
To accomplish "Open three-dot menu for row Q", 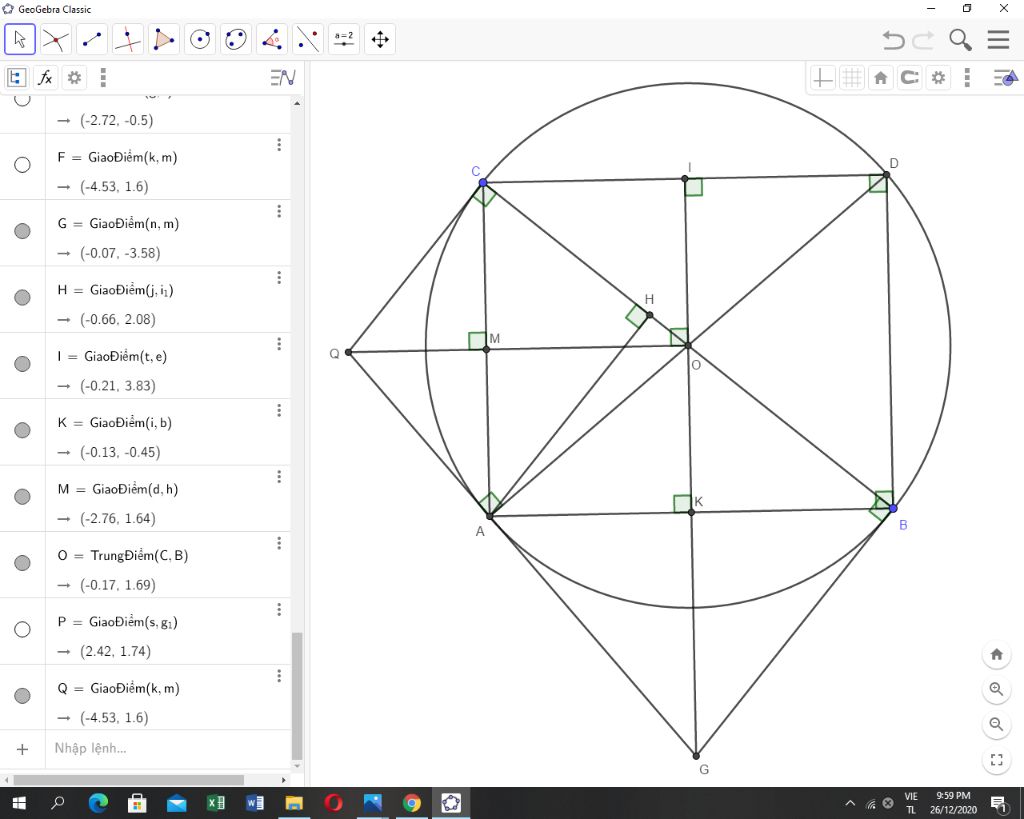I will (x=279, y=676).
